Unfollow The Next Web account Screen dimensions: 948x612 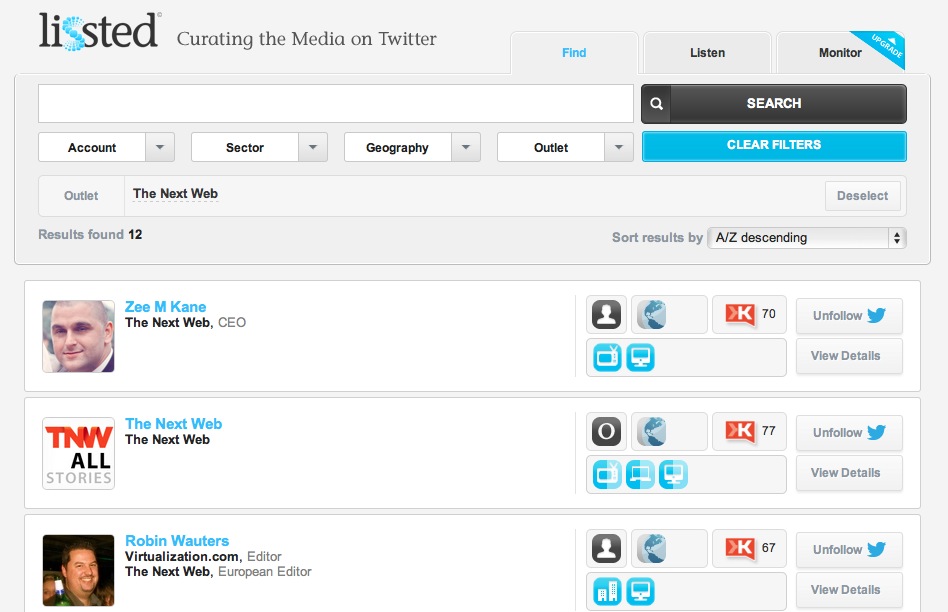pyautogui.click(x=849, y=433)
